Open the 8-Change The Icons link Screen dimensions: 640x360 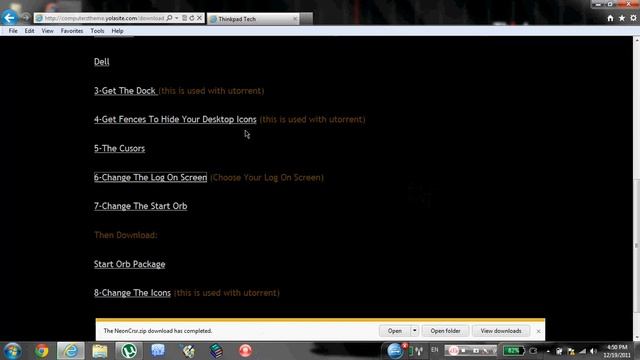pos(132,293)
